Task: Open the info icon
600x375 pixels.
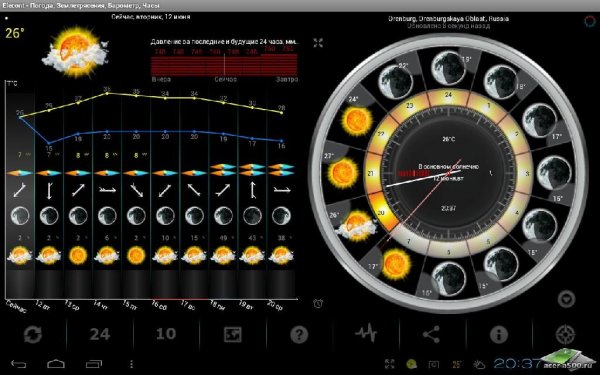Action: pyautogui.click(x=499, y=335)
